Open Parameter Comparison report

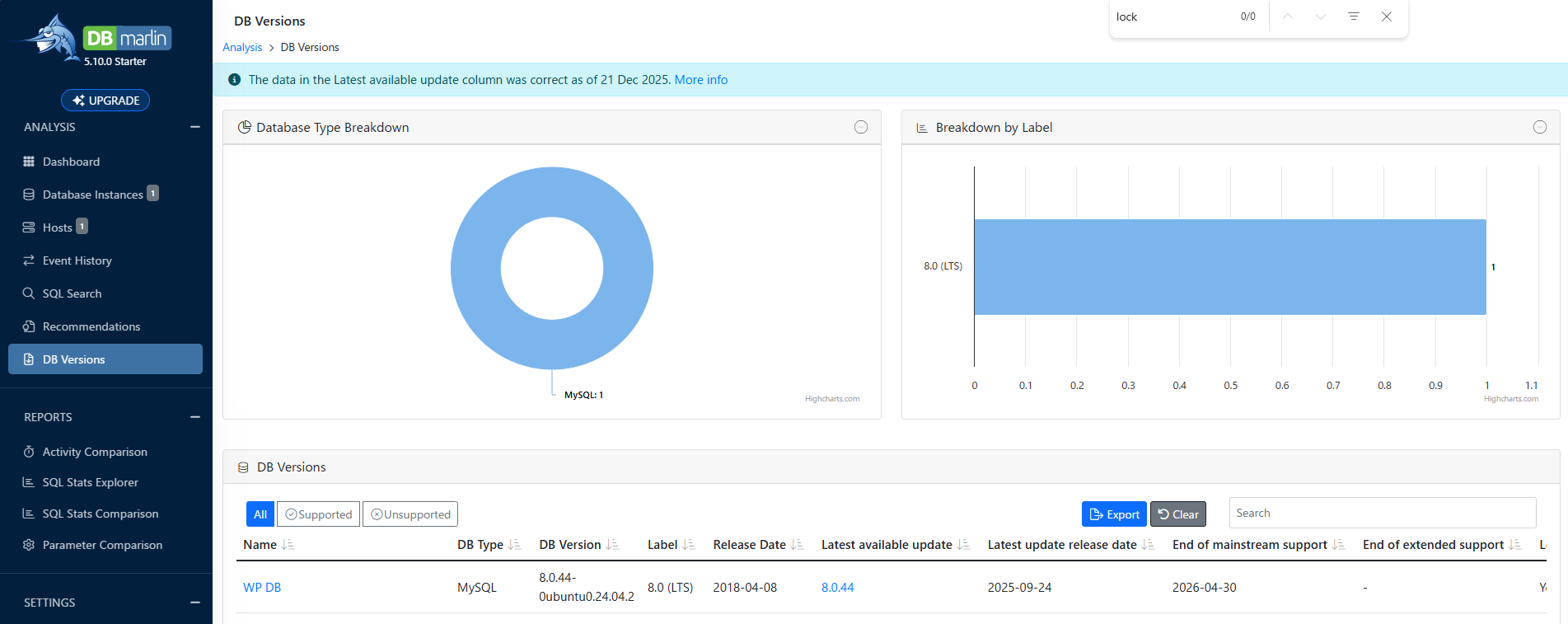click(102, 545)
